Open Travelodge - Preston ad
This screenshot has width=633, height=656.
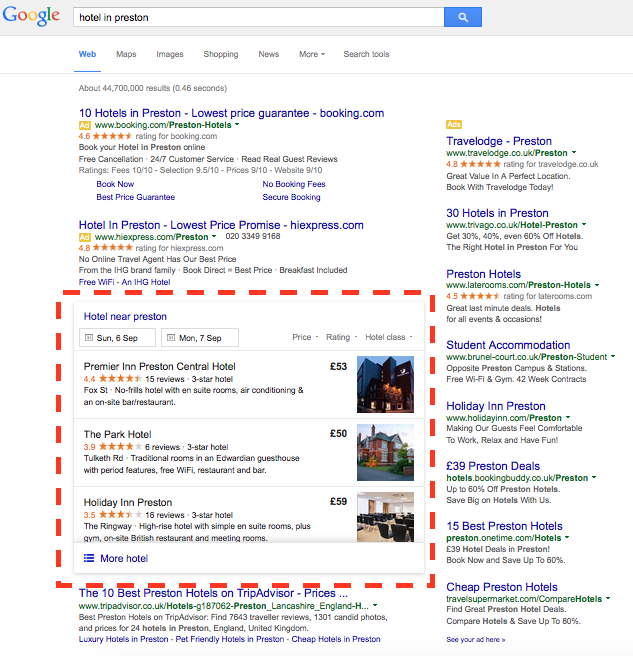(x=499, y=141)
